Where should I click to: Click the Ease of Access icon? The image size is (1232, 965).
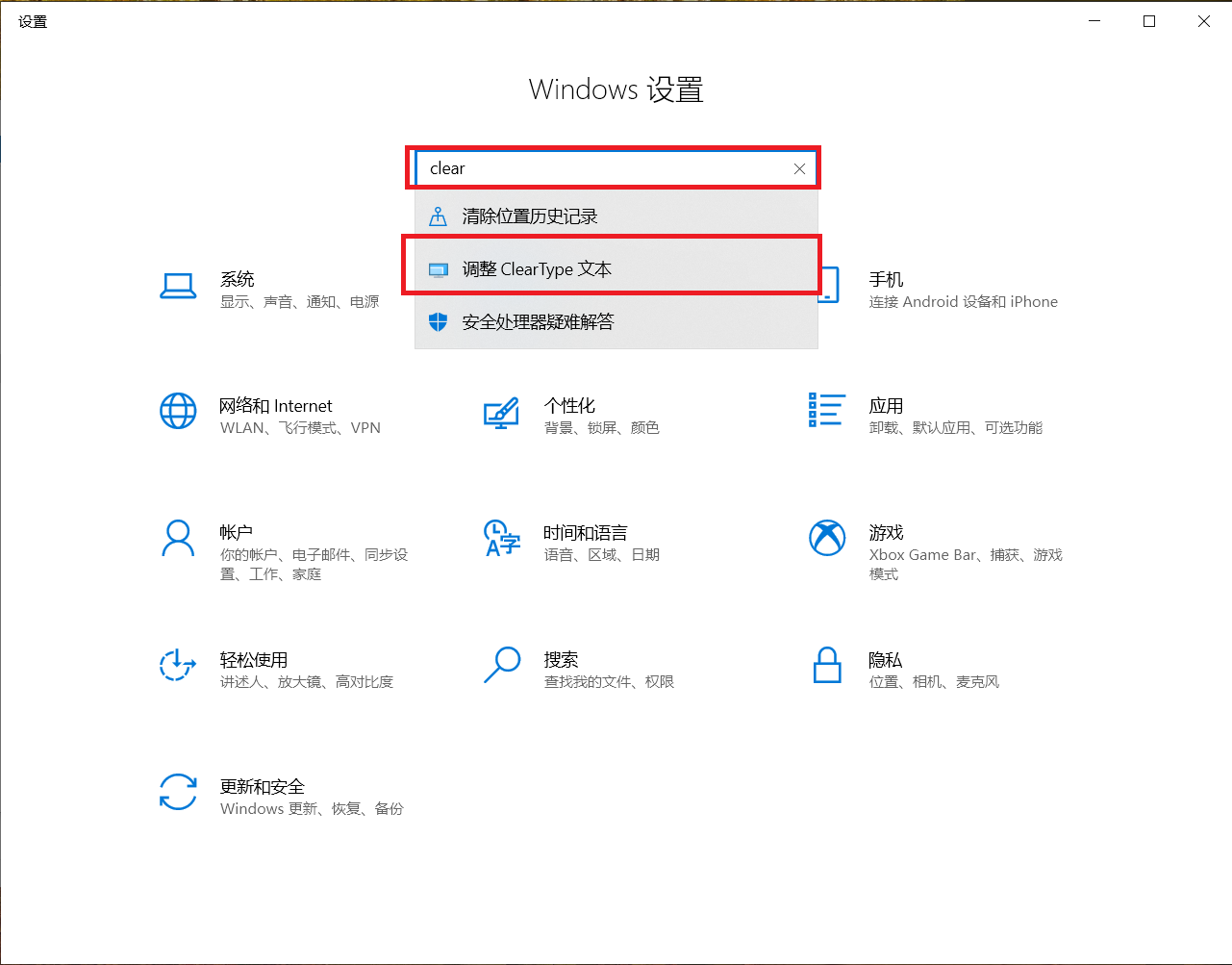tap(178, 665)
